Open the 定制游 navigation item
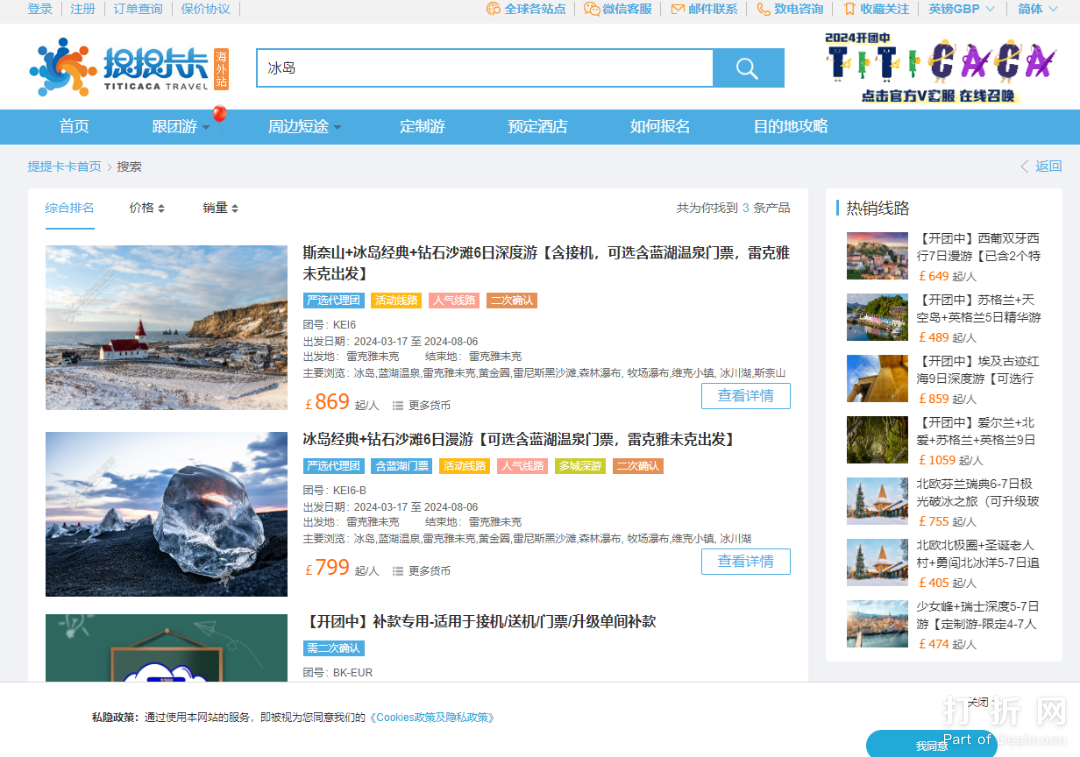The height and width of the screenshot is (757, 1080). (422, 127)
